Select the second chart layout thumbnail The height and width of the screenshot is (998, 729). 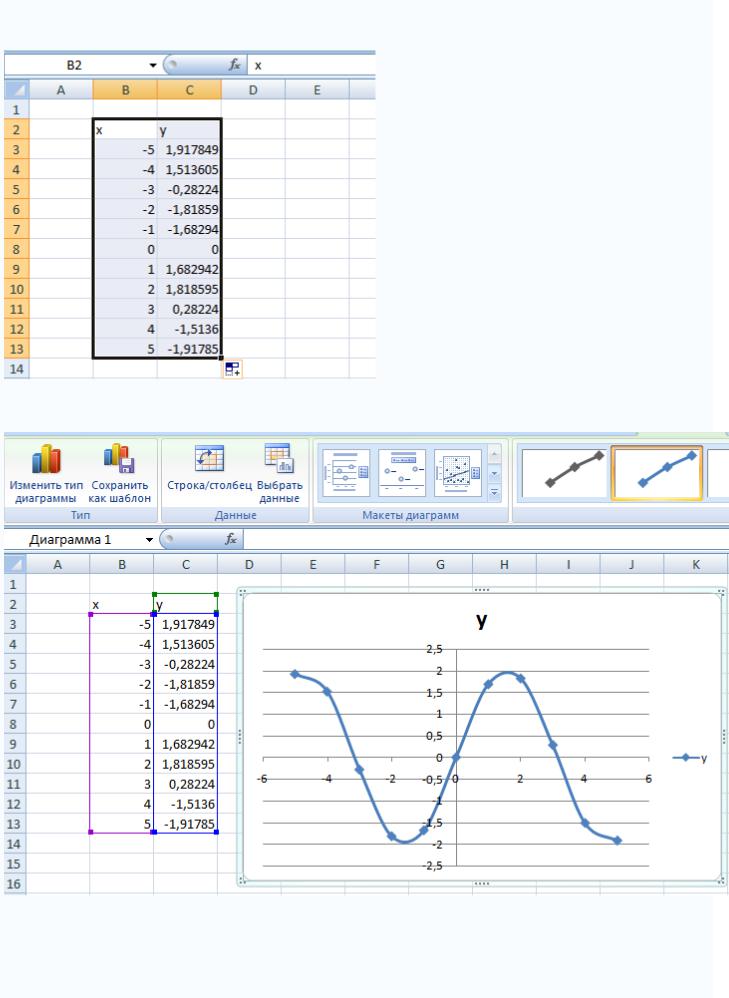click(x=402, y=473)
